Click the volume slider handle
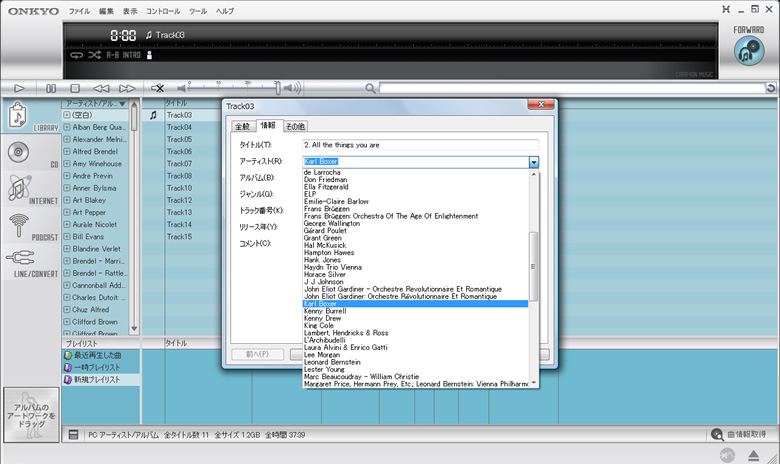Screen dimensions: 780x464 click(x=278, y=88)
